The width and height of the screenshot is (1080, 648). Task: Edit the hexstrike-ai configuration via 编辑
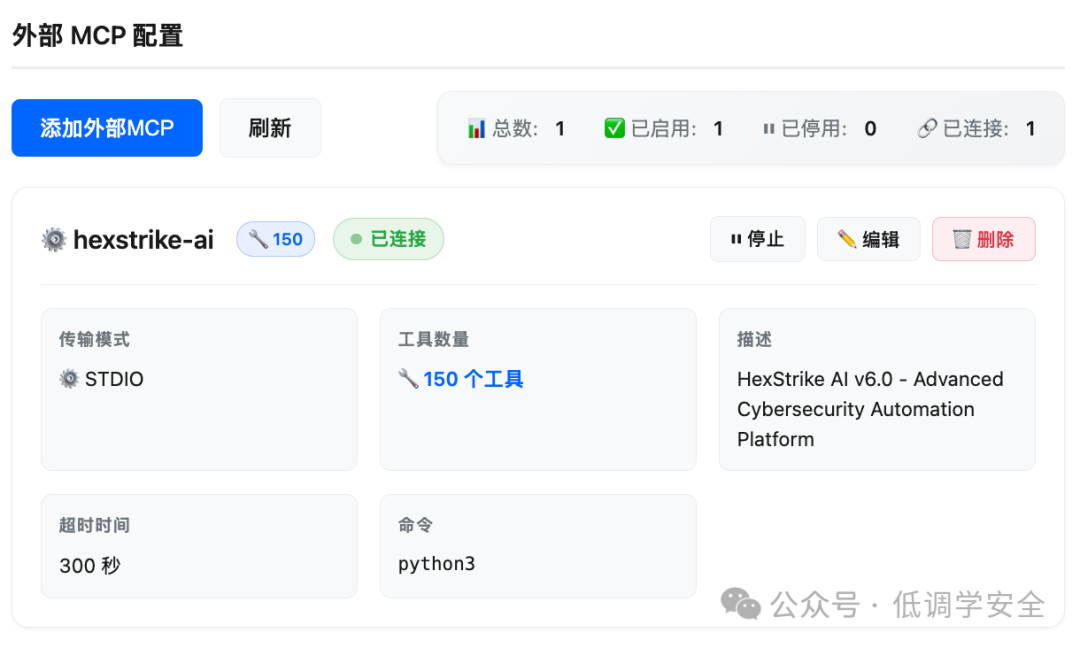click(869, 239)
